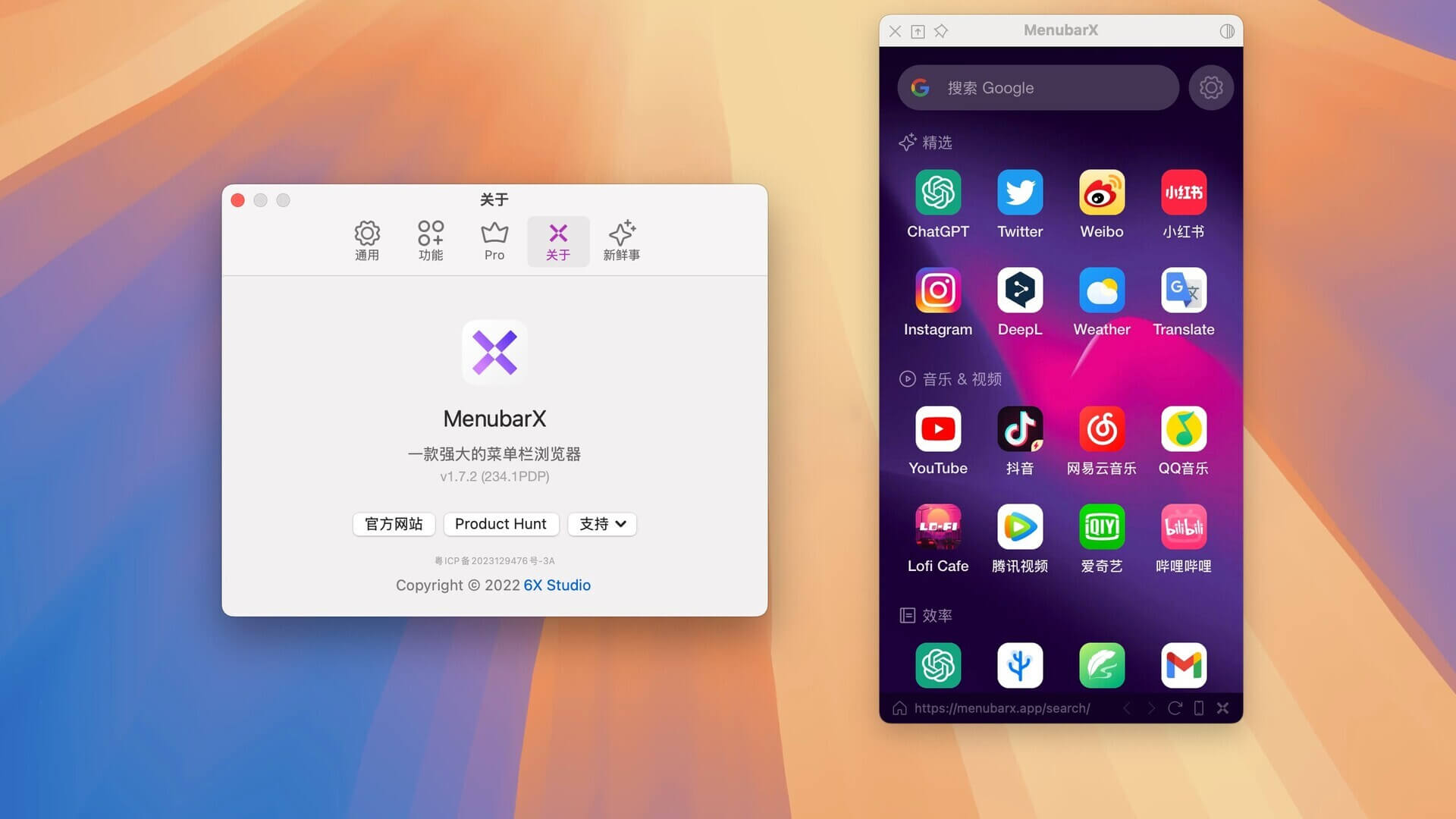Image resolution: width=1456 pixels, height=819 pixels.
Task: Switch to 通用 general tab
Action: click(367, 240)
